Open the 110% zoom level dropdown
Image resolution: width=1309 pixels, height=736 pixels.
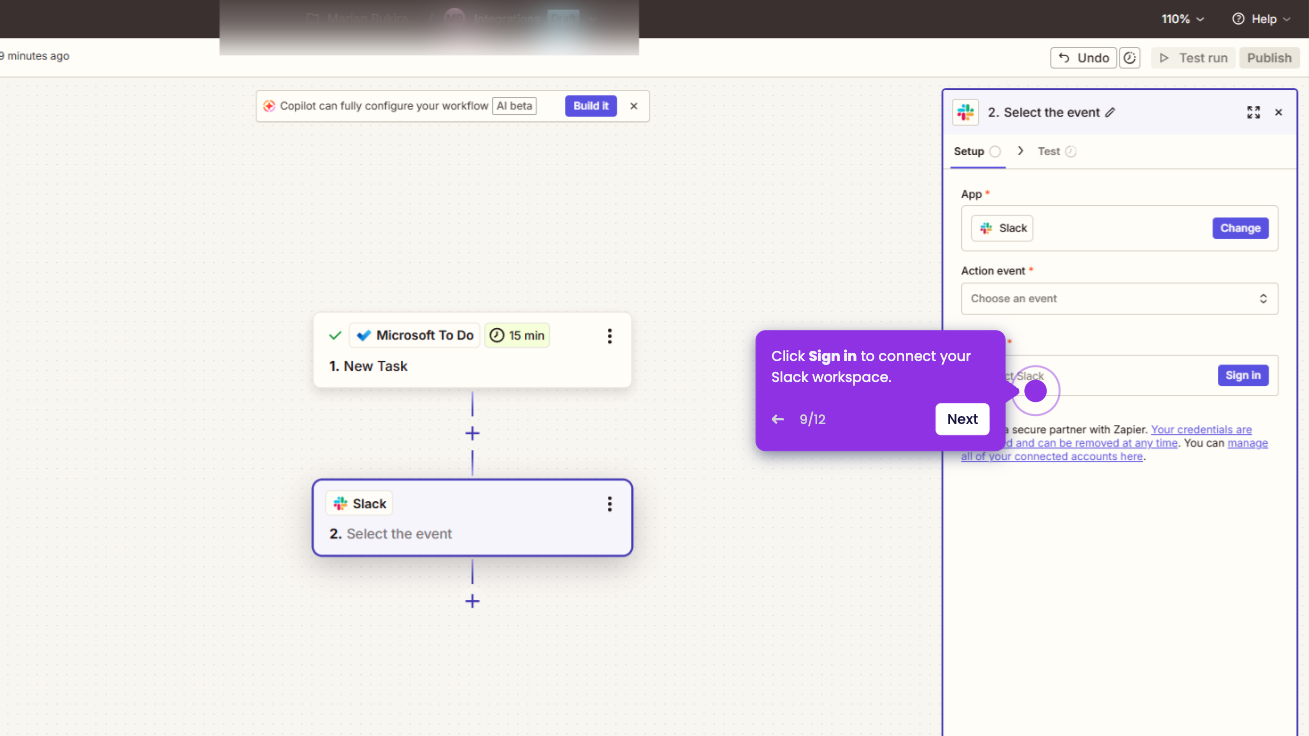(x=1183, y=19)
